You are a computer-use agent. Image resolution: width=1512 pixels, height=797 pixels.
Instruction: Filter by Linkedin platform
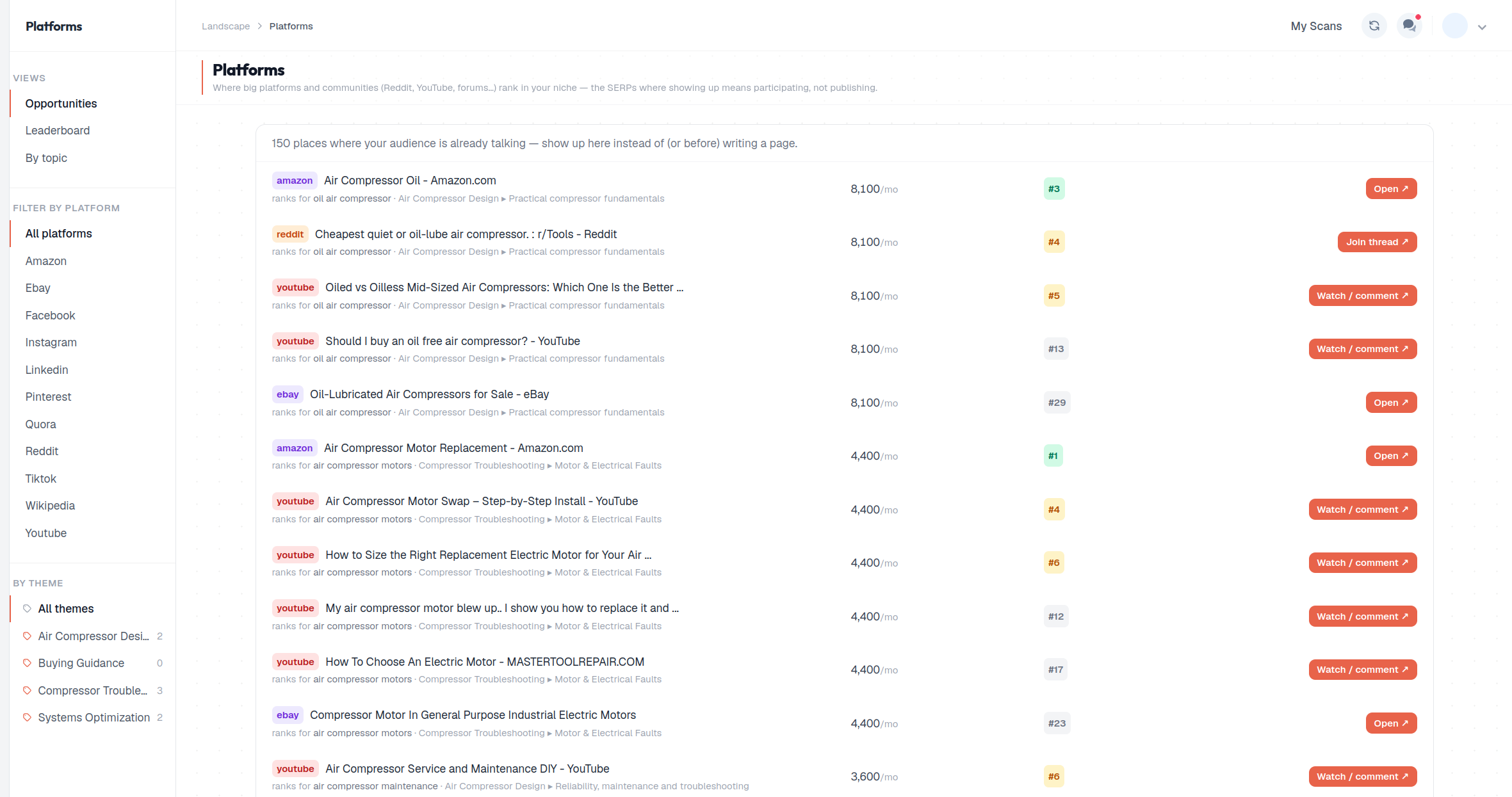click(93, 370)
